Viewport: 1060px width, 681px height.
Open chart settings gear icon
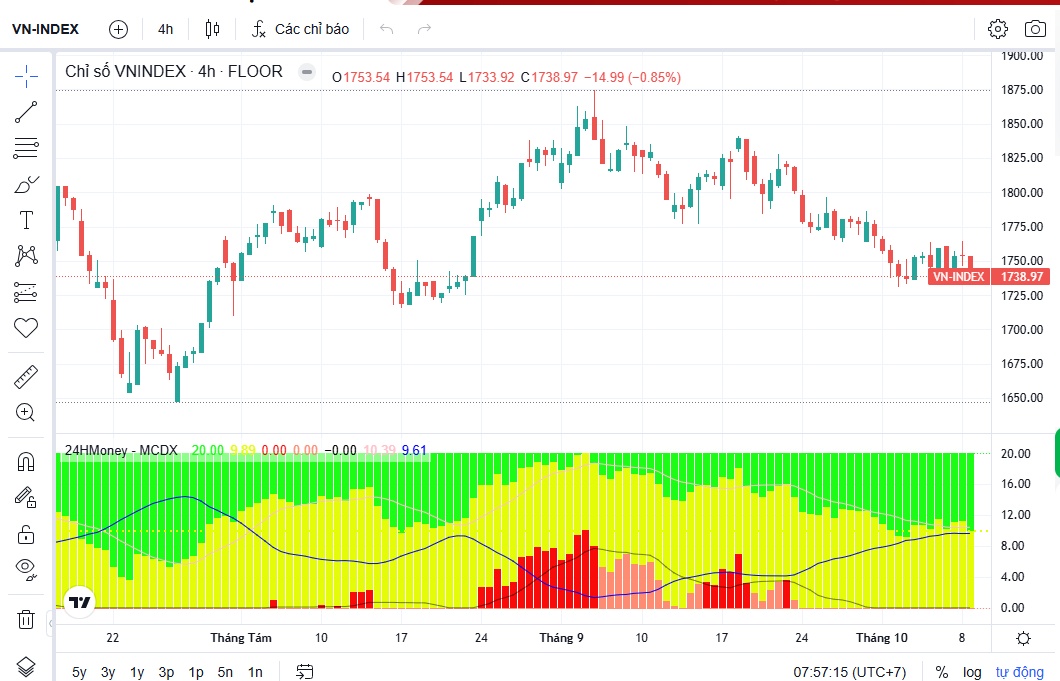(998, 29)
